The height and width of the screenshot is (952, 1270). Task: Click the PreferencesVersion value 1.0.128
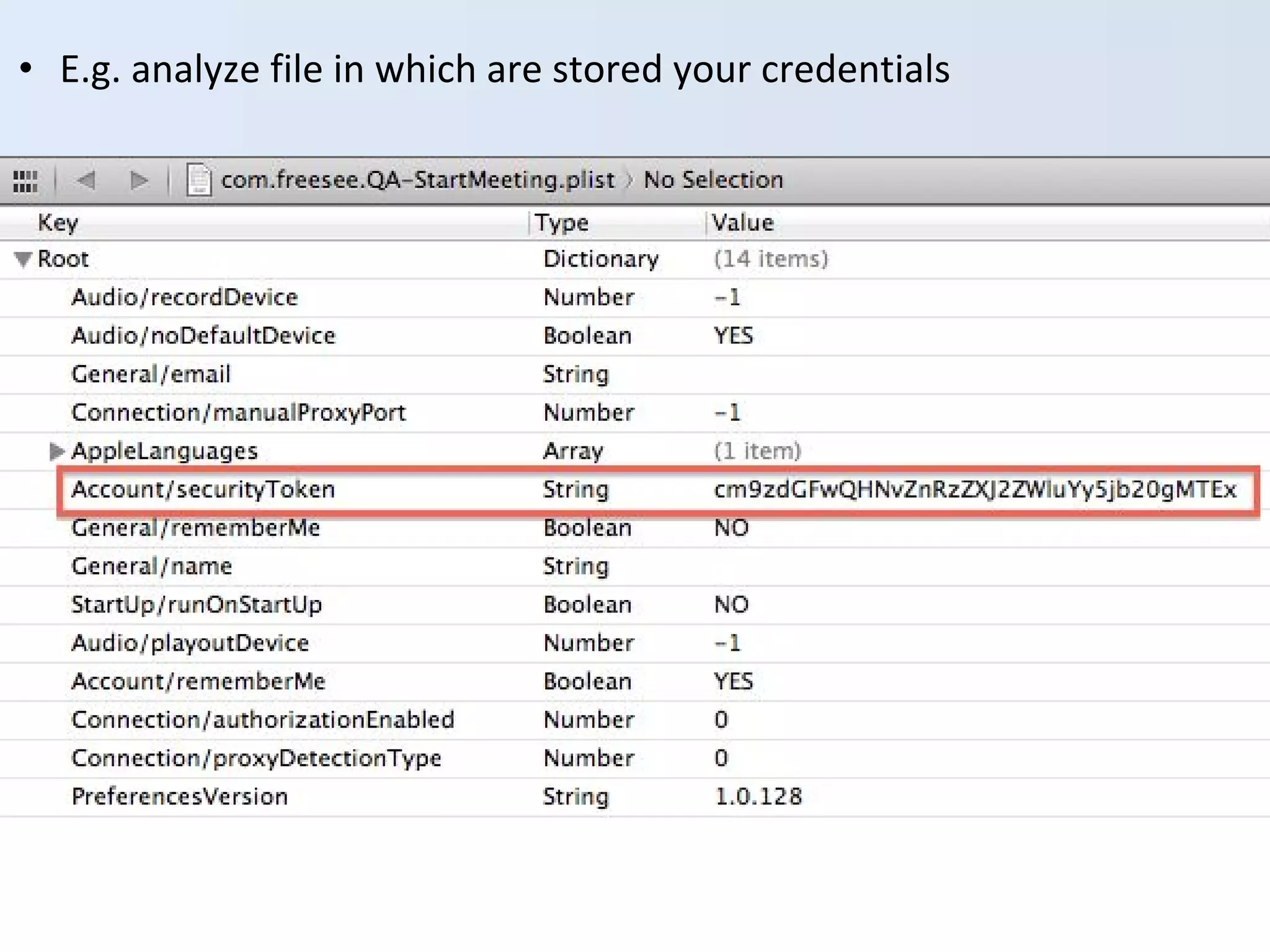pos(758,797)
